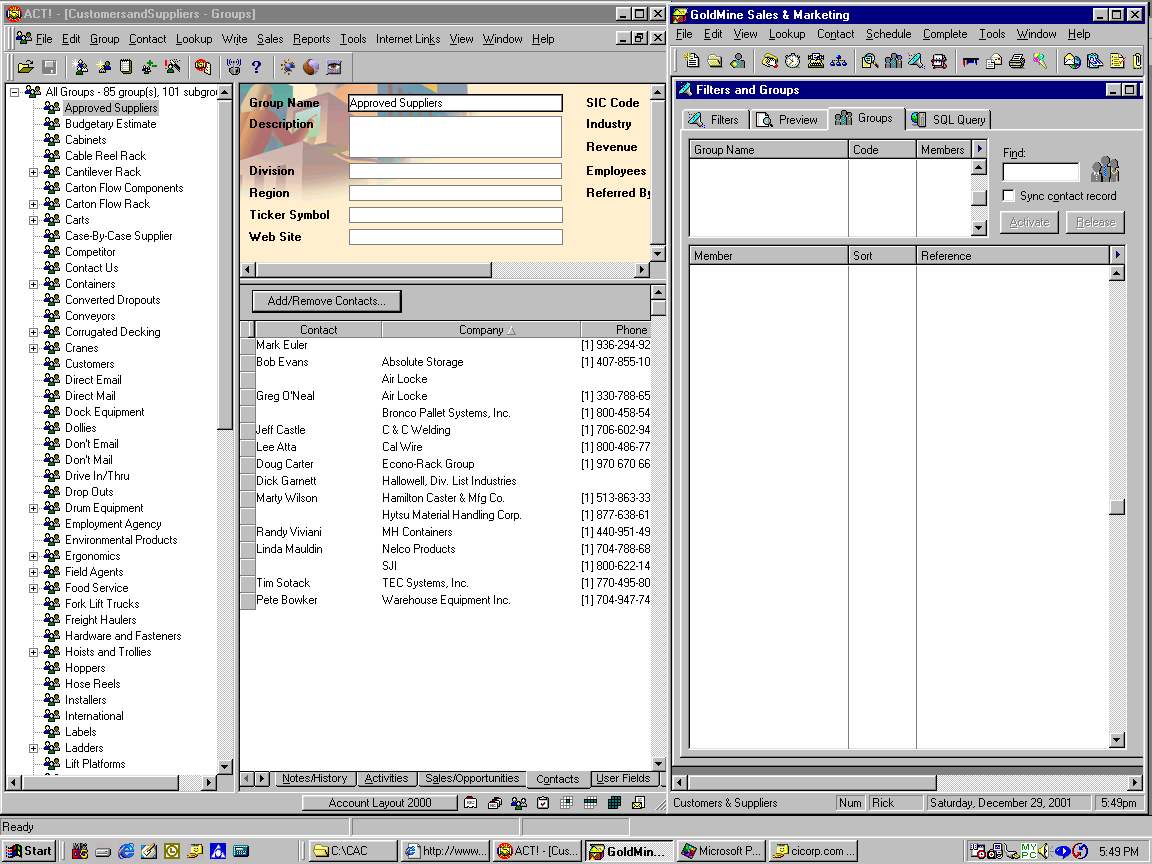Click the org chart icon in GoldMine toolbar
1152x864 pixels.
tap(838, 61)
